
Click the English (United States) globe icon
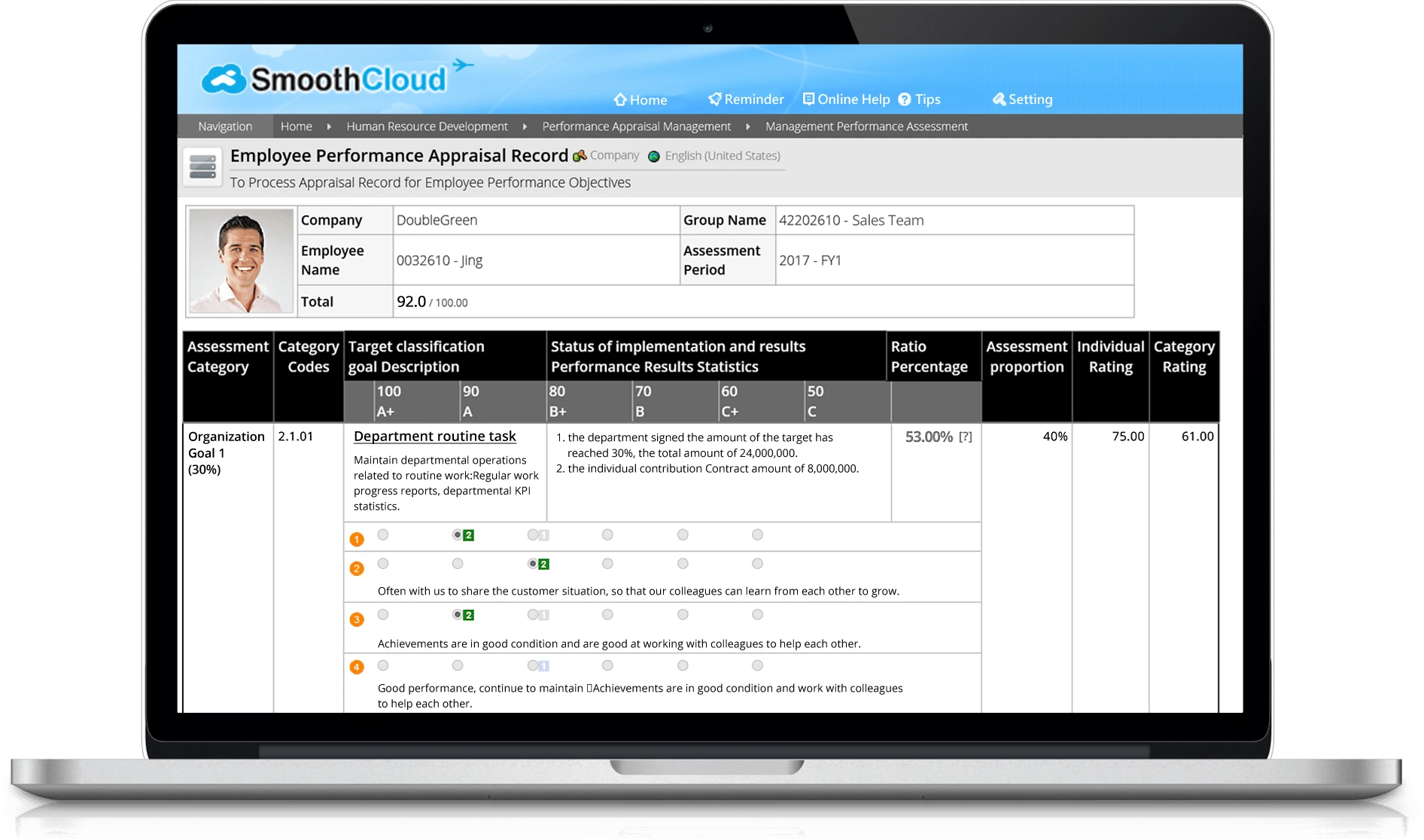tap(654, 157)
